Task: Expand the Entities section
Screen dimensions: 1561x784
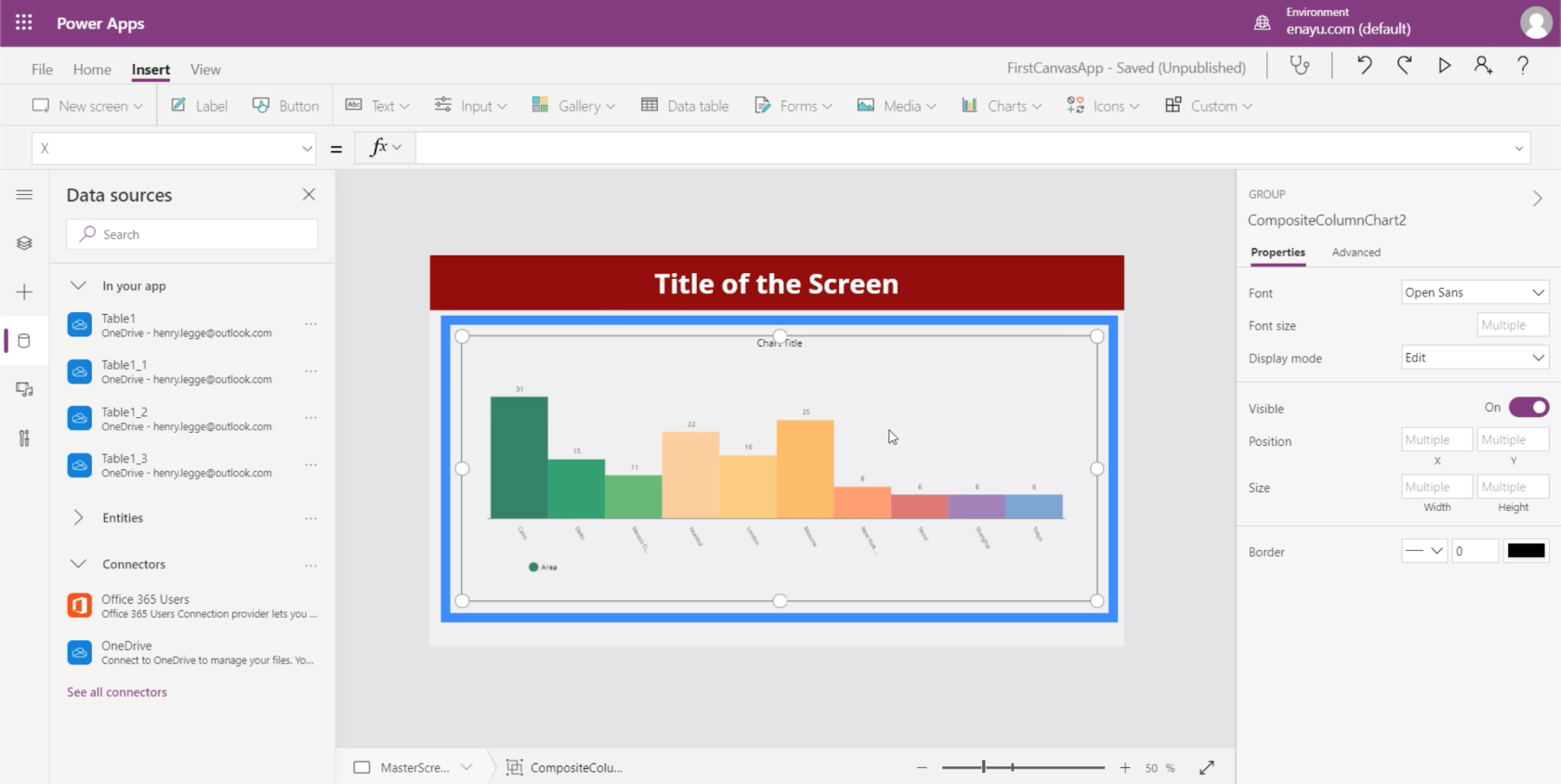Action: click(78, 517)
